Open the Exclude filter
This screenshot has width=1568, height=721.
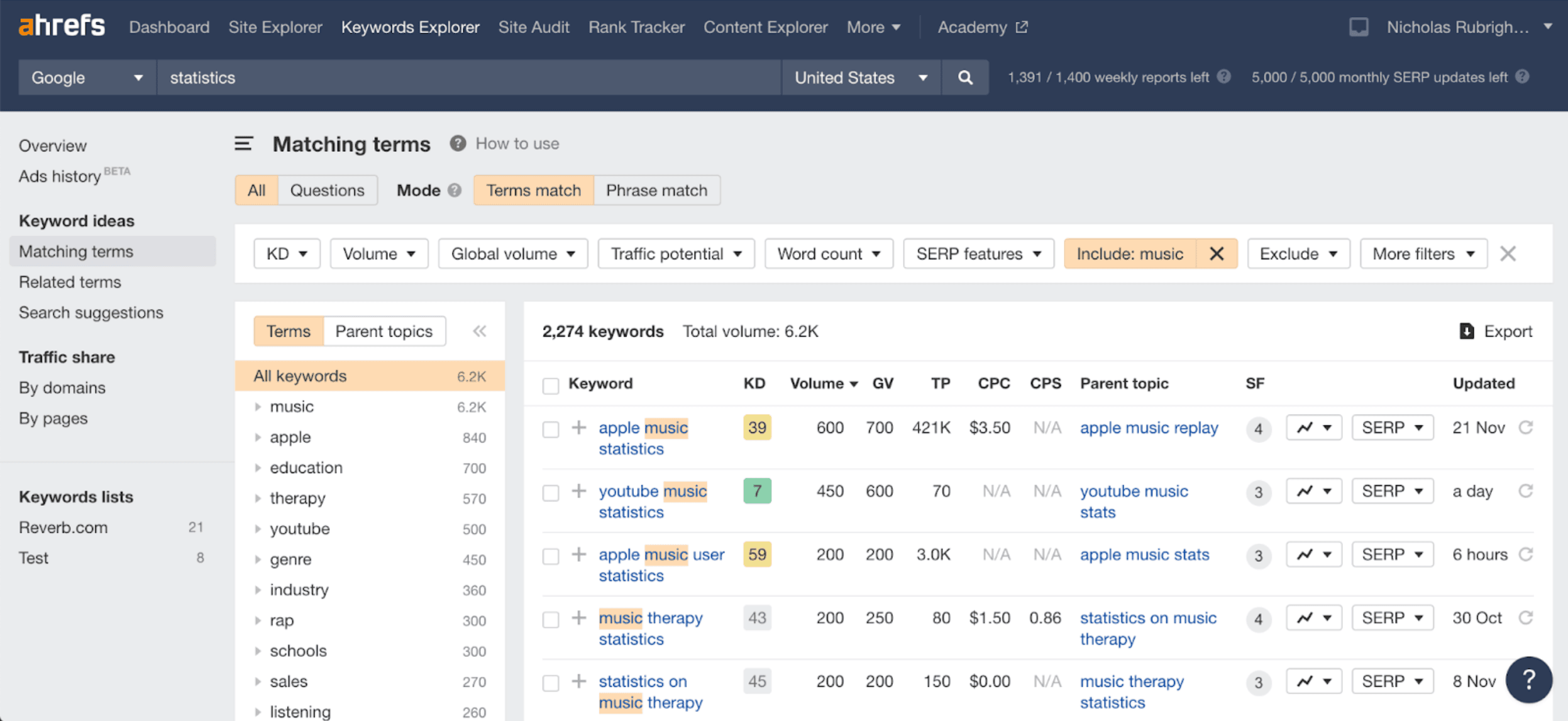[1298, 254]
